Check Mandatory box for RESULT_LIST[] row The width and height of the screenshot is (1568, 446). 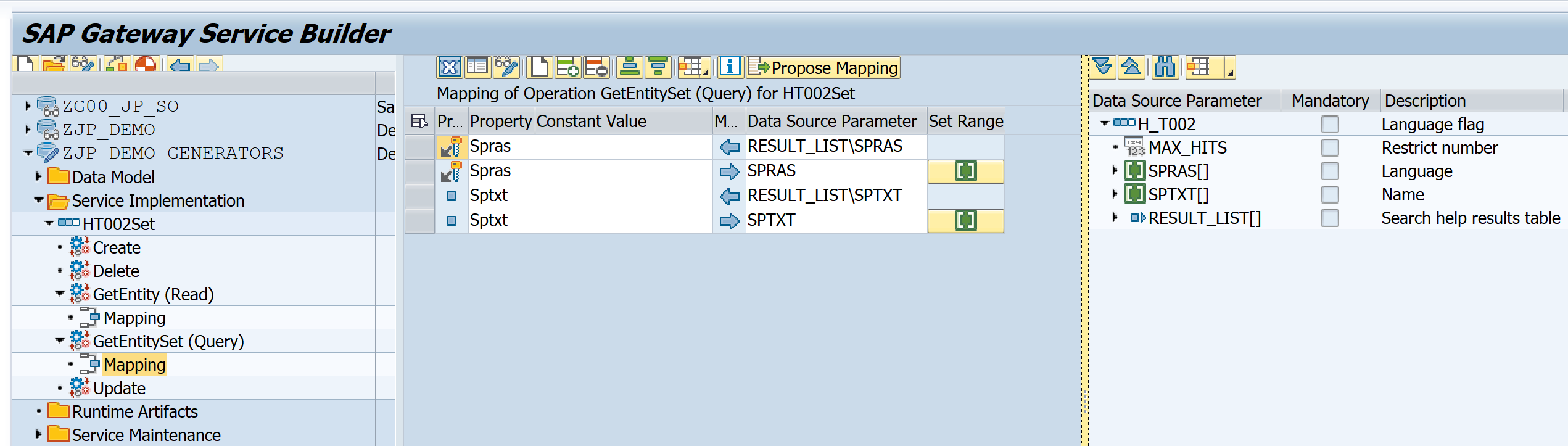[1330, 218]
